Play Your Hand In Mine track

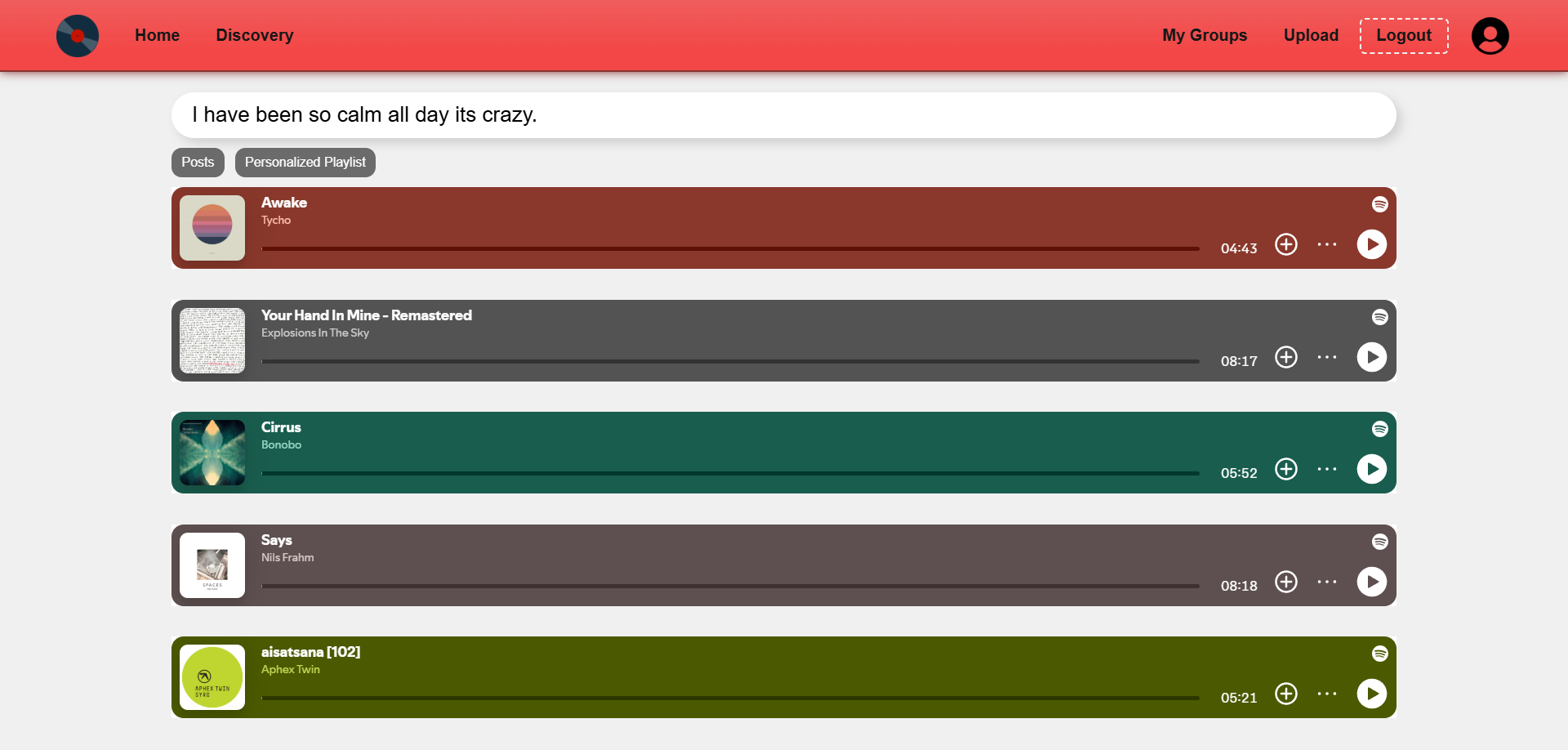1372,357
